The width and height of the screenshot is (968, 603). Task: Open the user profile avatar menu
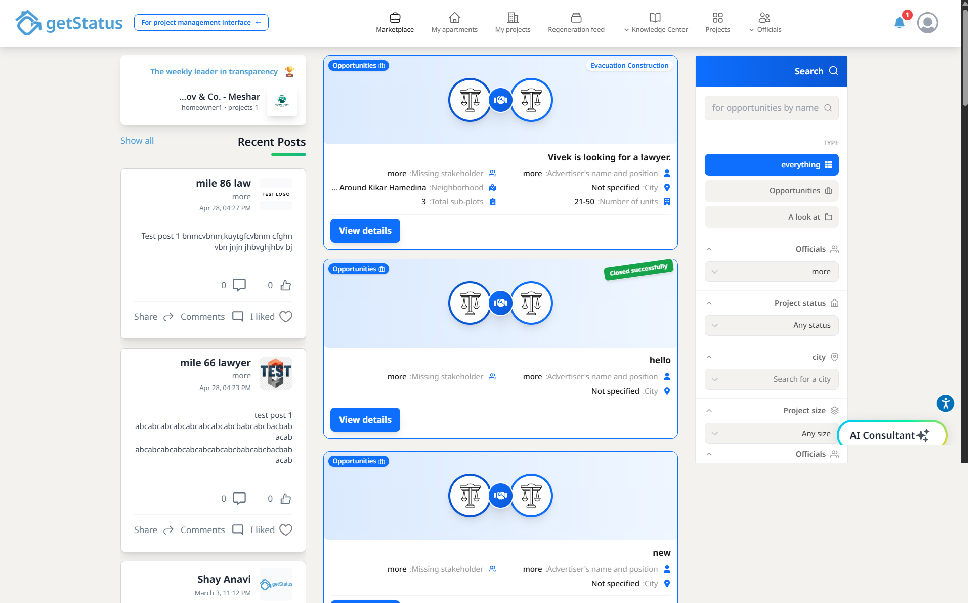click(x=927, y=23)
